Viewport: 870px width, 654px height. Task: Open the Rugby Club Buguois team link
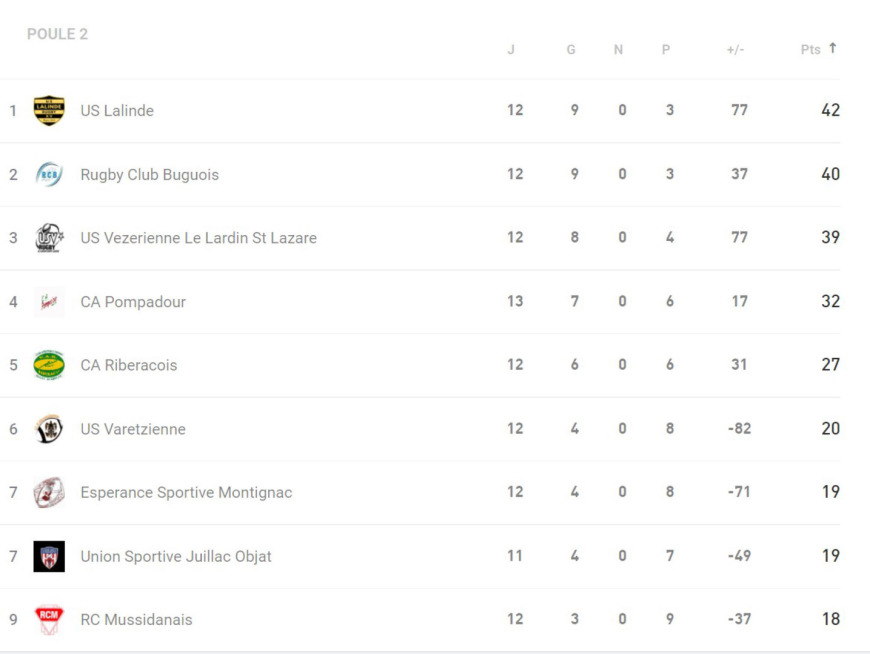click(x=149, y=175)
